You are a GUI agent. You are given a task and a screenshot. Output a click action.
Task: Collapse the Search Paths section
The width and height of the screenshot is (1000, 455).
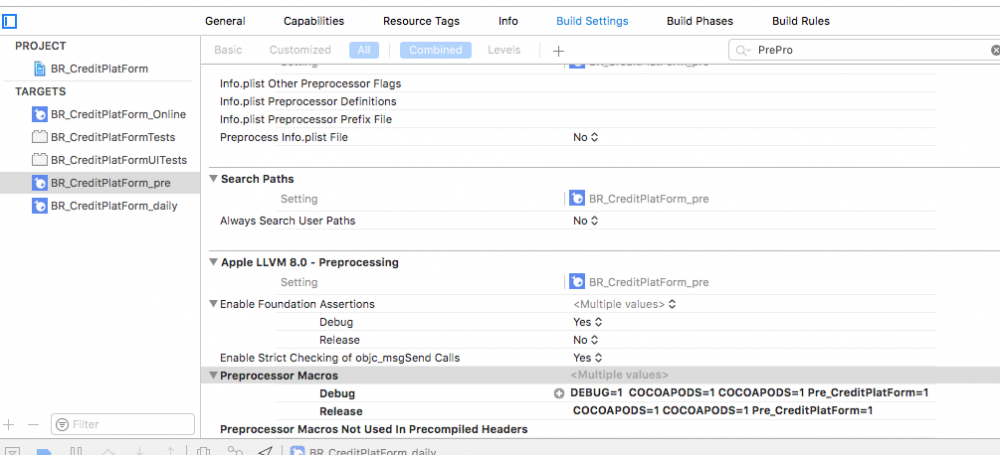pos(213,179)
